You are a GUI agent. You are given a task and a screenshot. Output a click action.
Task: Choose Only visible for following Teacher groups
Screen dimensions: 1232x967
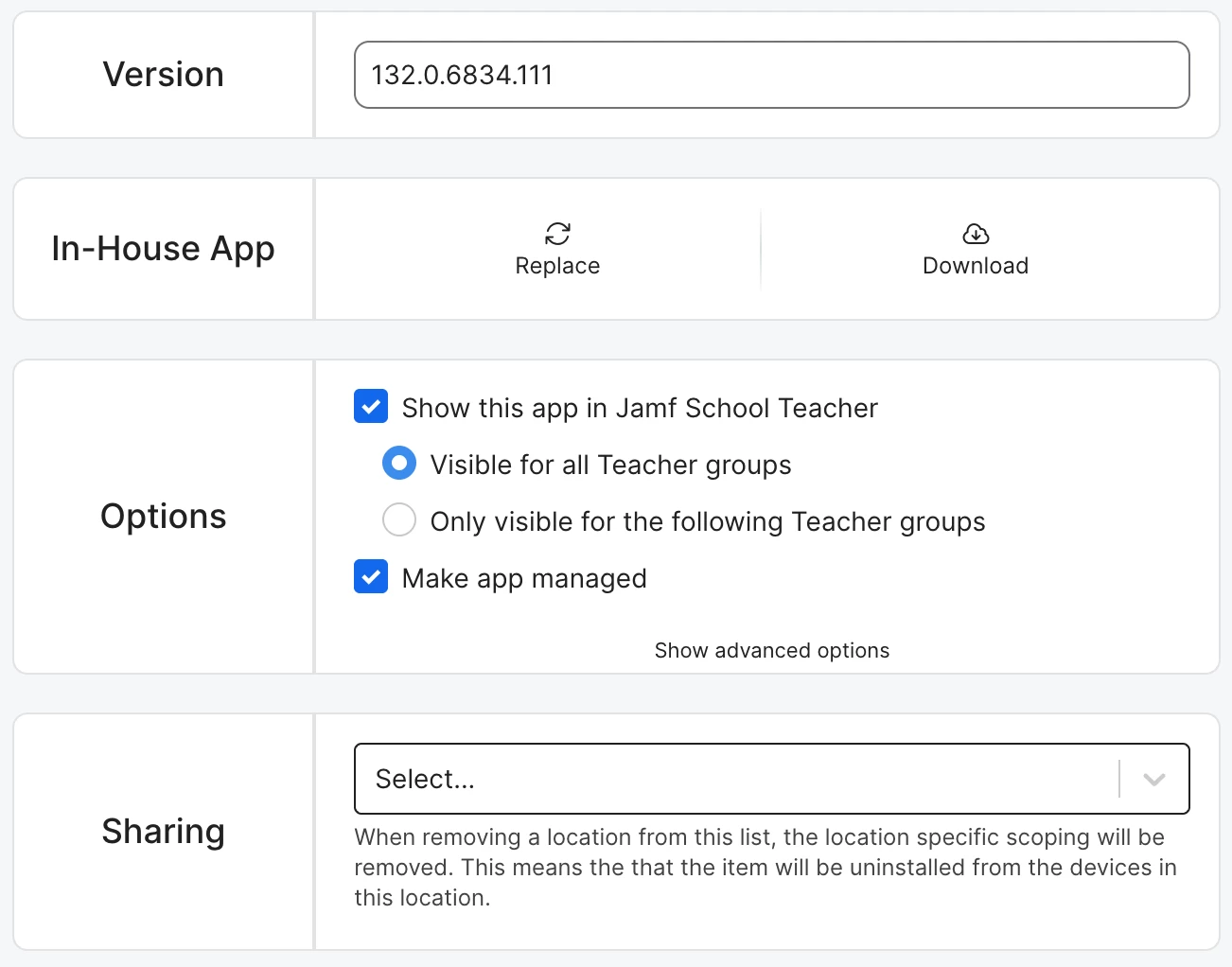399,519
